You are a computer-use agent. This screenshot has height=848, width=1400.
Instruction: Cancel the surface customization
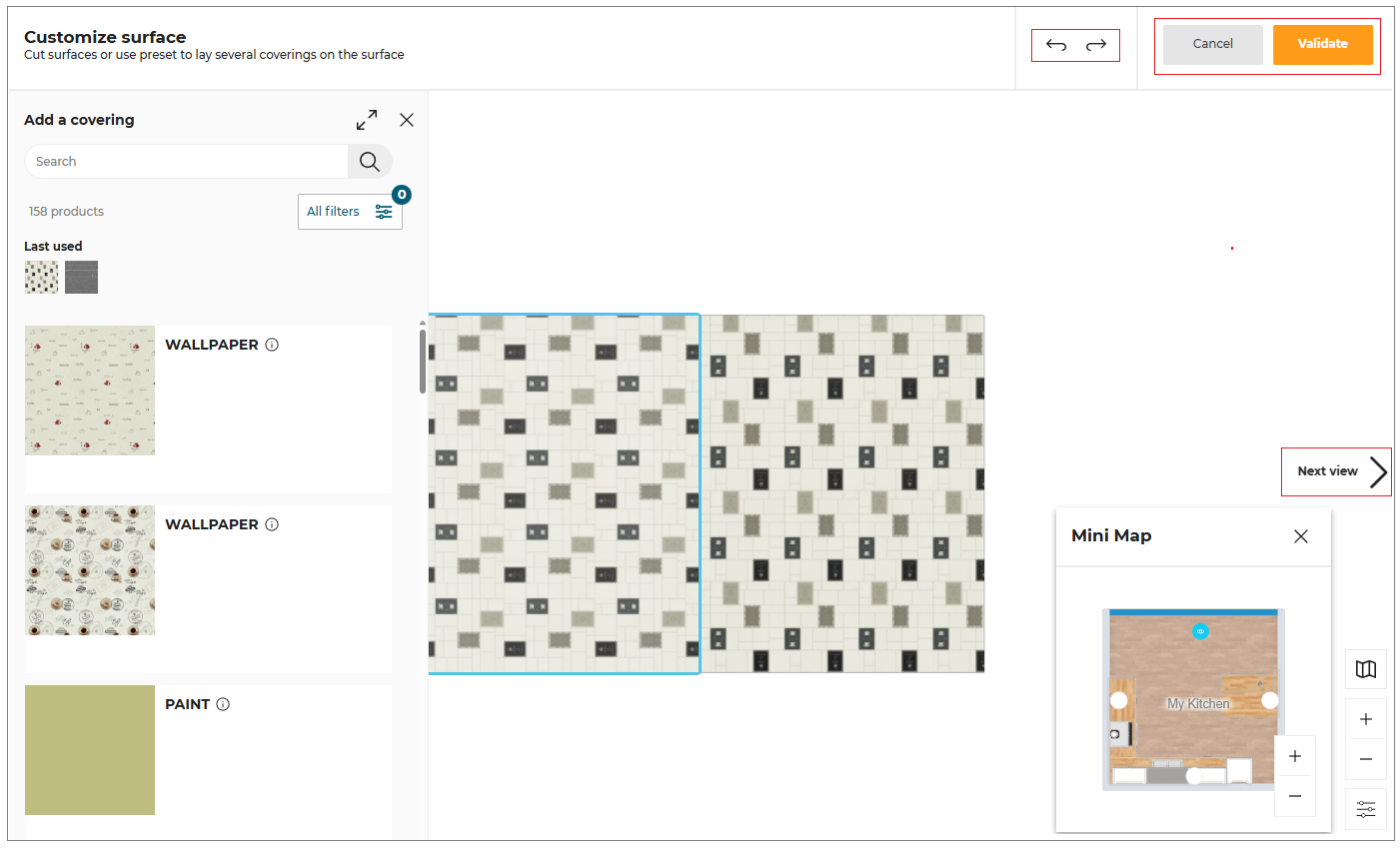[1212, 44]
